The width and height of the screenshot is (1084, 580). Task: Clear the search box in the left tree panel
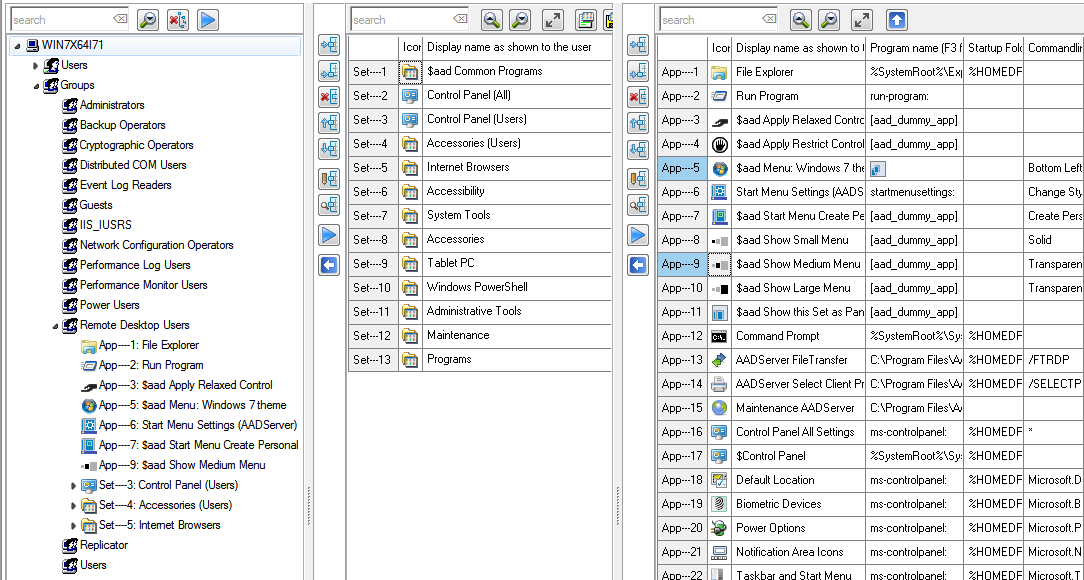tap(120, 19)
